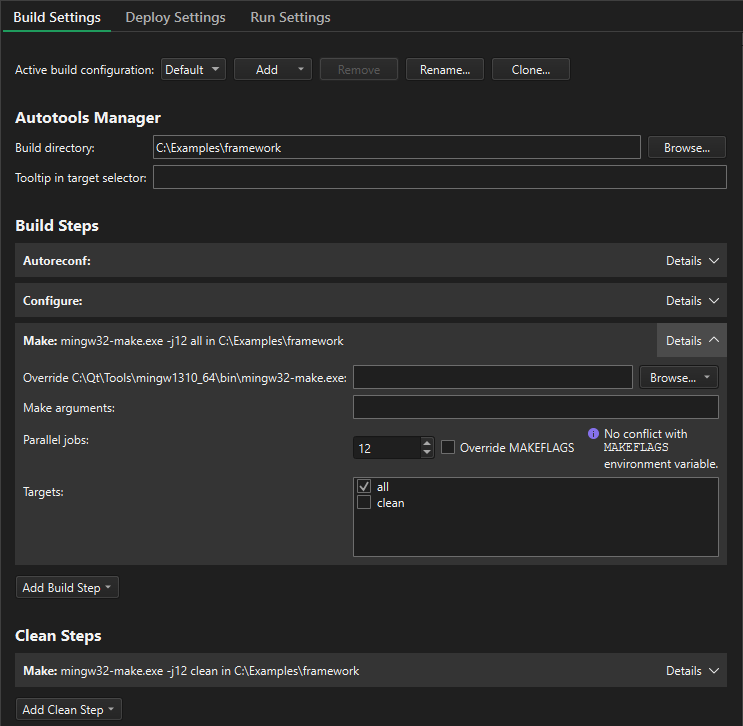Switch to the Run Settings tab
The width and height of the screenshot is (743, 726).
290,17
